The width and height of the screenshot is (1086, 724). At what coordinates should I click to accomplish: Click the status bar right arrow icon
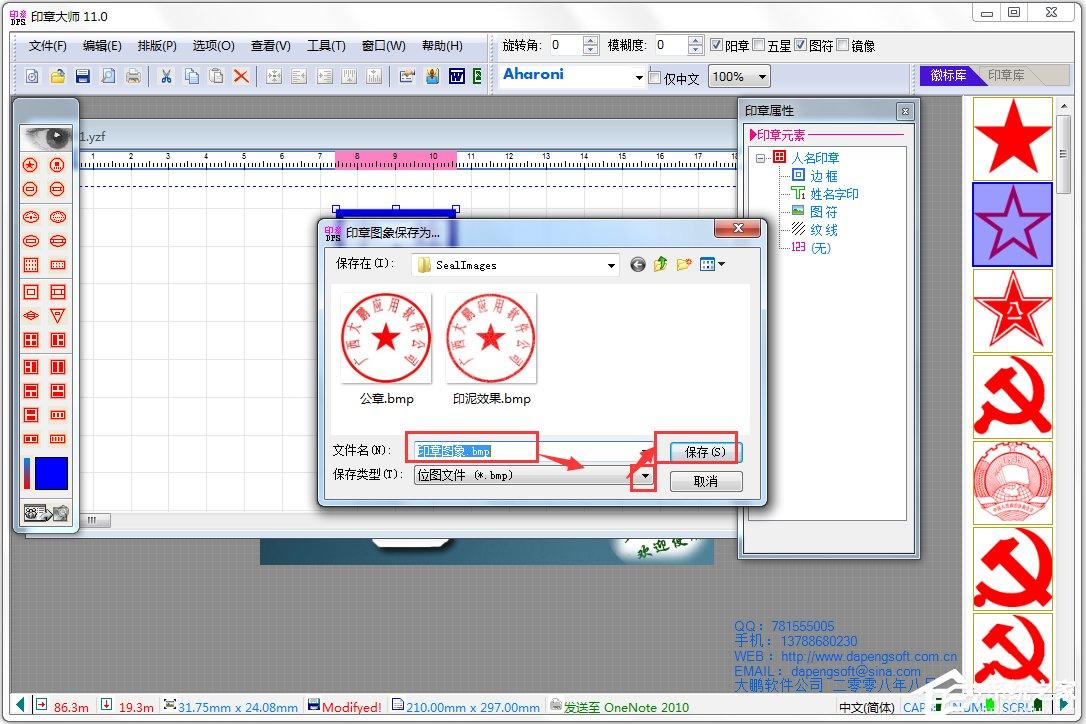(x=1065, y=705)
